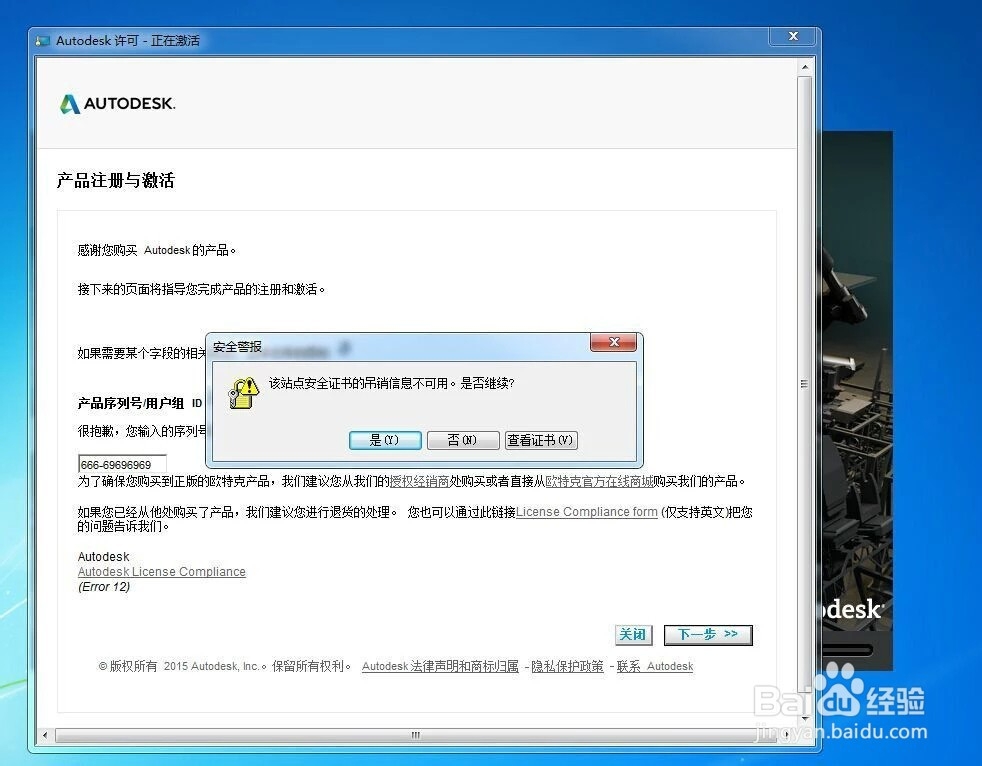
Task: Open the License Compliance form link
Action: coord(587,512)
